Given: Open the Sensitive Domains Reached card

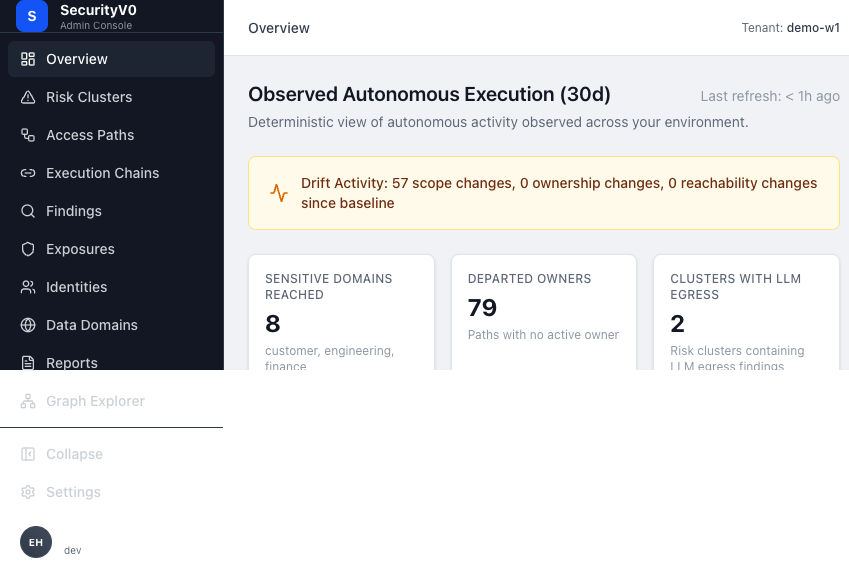Looking at the screenshot, I should (x=341, y=312).
